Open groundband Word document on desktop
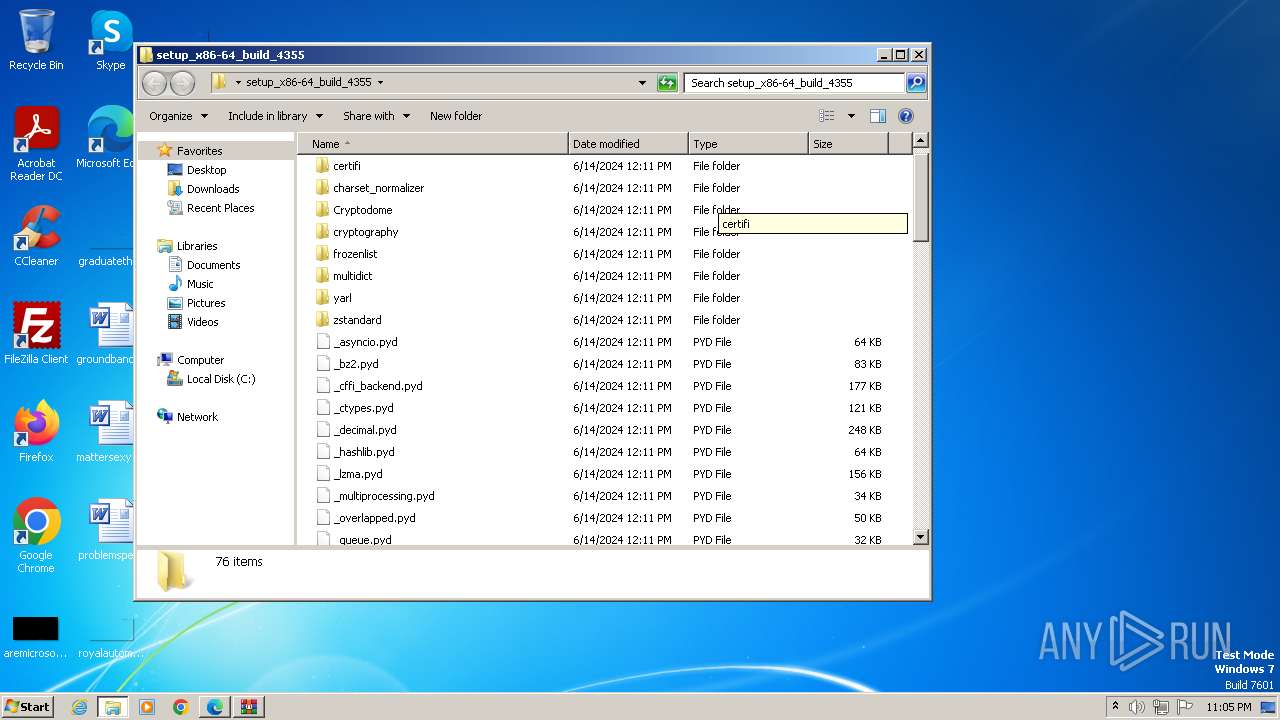 coord(106,334)
